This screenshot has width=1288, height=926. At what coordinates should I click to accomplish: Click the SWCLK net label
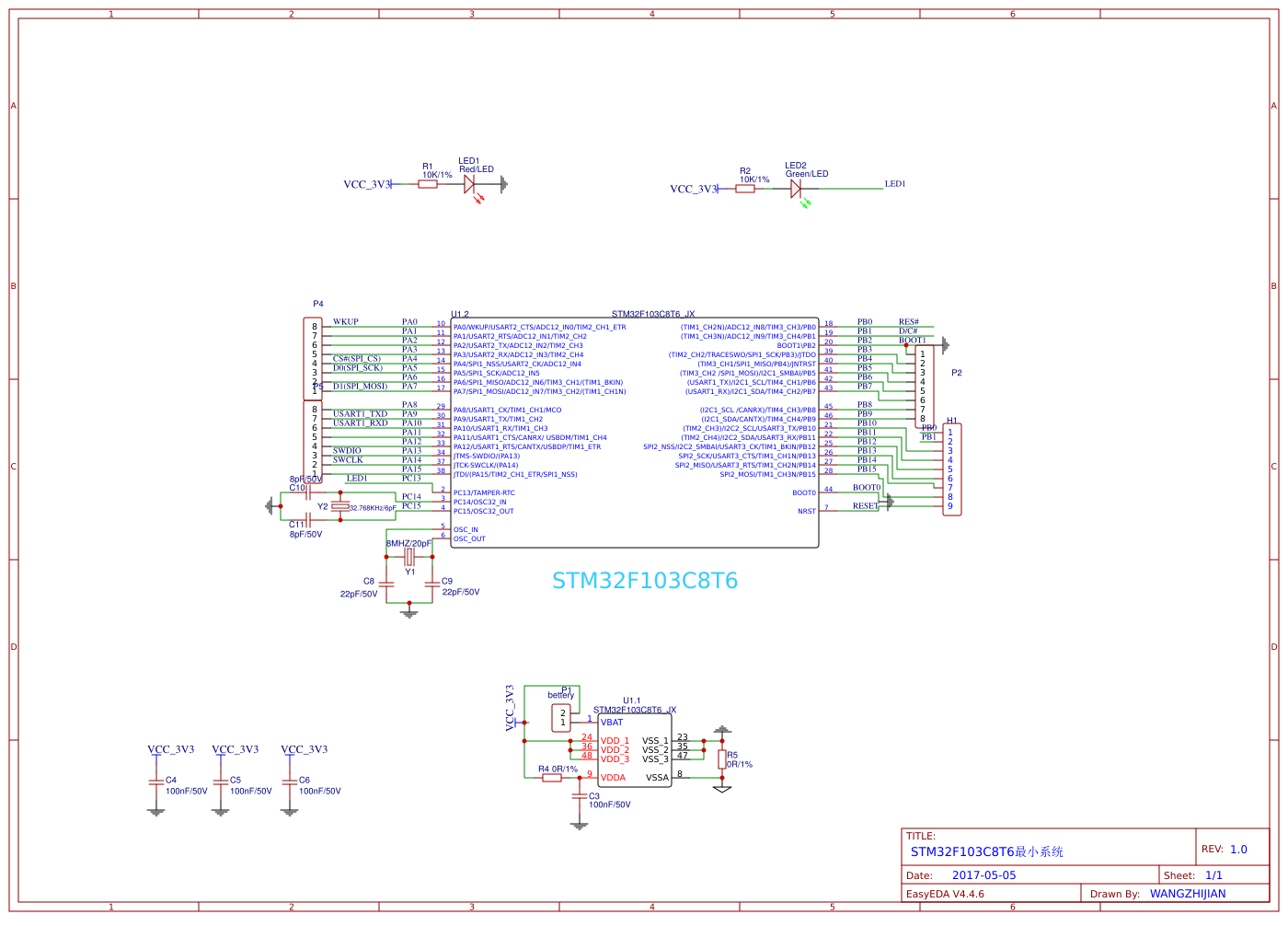click(x=348, y=460)
